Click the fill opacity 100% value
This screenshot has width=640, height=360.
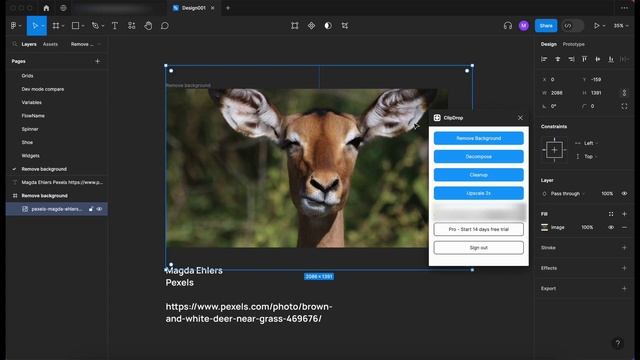[x=587, y=227]
